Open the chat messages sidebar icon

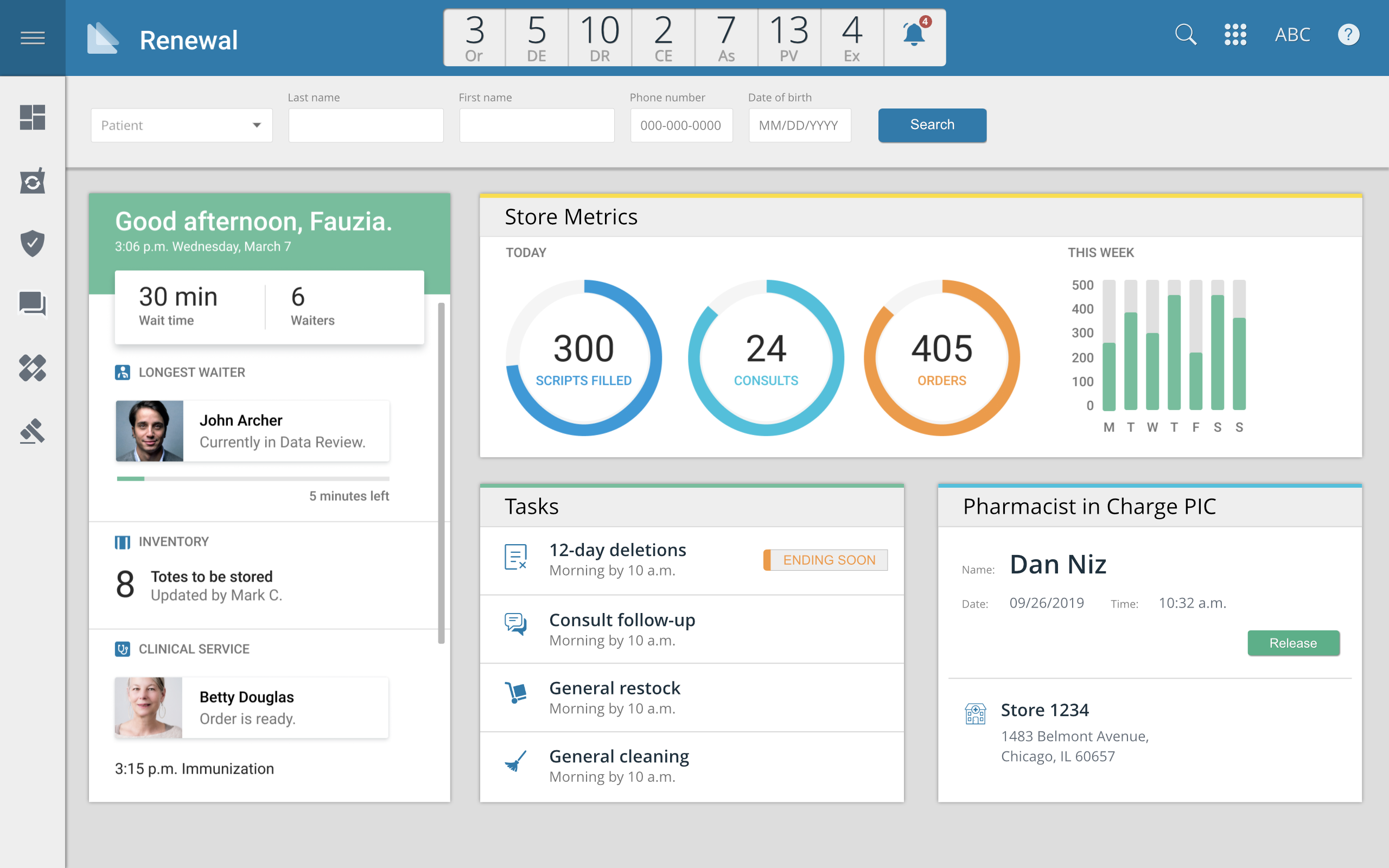pyautogui.click(x=33, y=304)
